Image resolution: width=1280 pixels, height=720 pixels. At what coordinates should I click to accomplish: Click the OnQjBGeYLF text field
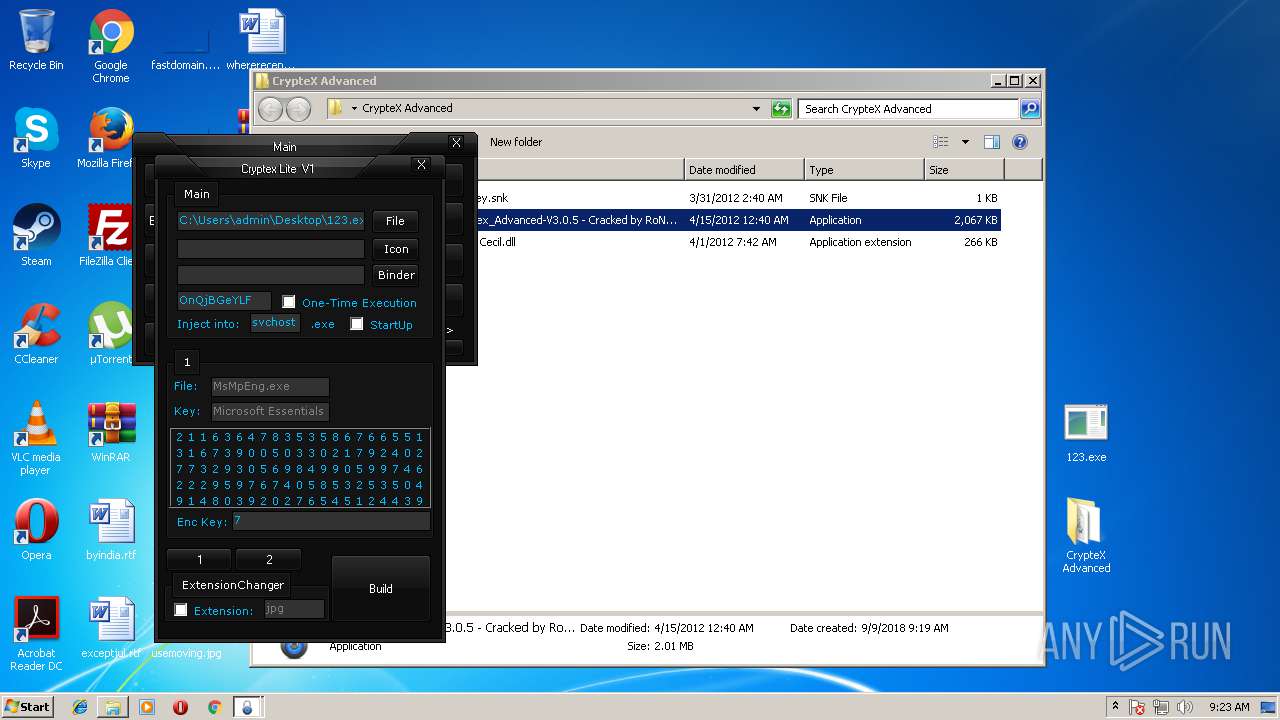(x=224, y=300)
